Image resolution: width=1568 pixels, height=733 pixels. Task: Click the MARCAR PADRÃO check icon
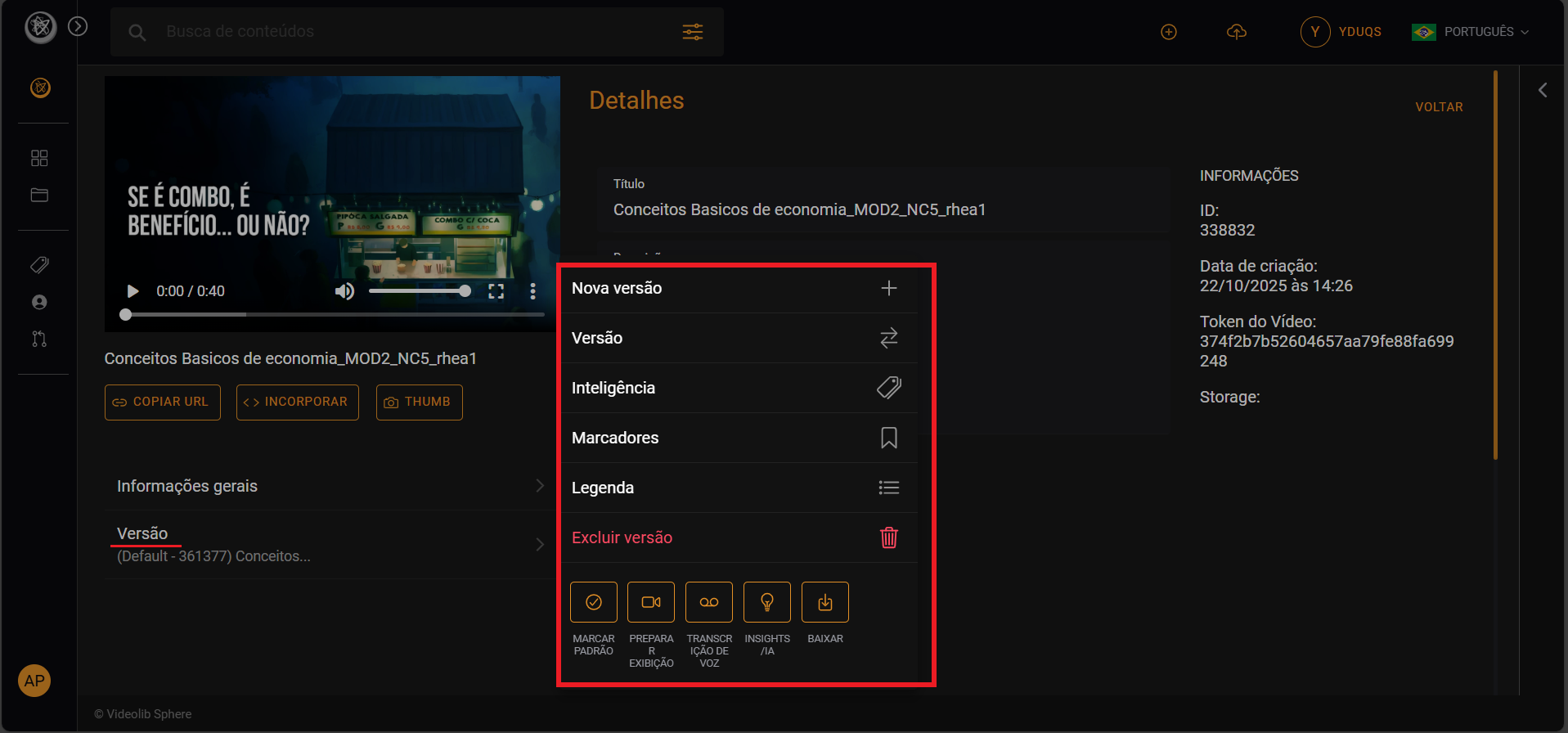[594, 602]
